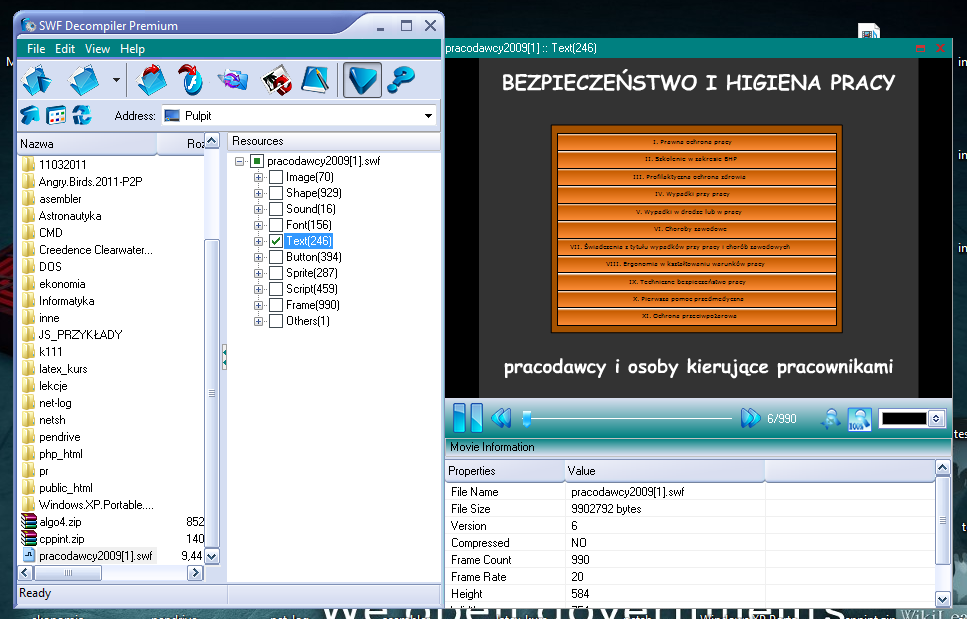Image resolution: width=967 pixels, height=619 pixels.
Task: Open the Help menu
Action: (x=133, y=49)
